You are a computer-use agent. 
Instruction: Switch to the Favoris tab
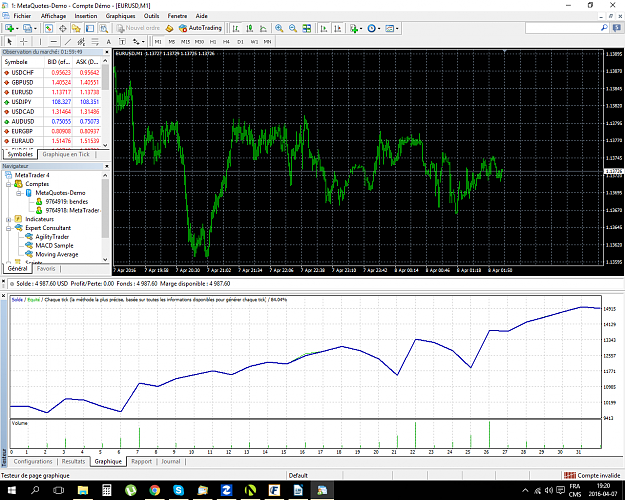click(46, 269)
